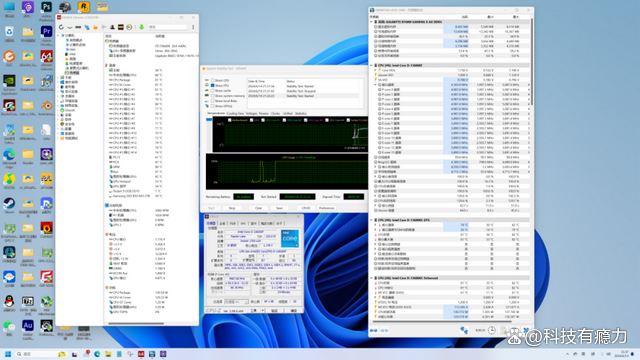640x360 pixels.
Task: Collapse the GIGABYTE motherboard sensor section
Action: coord(371,22)
